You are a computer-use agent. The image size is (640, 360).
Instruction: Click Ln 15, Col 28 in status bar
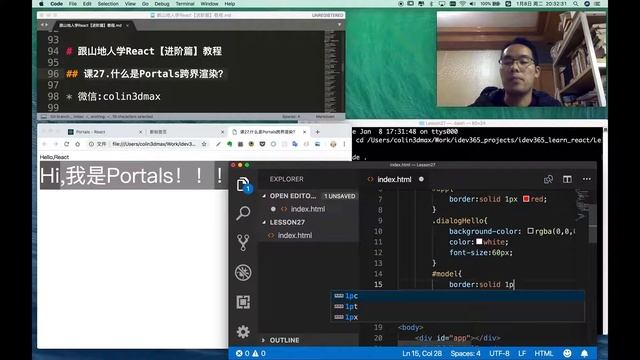pos(422,353)
